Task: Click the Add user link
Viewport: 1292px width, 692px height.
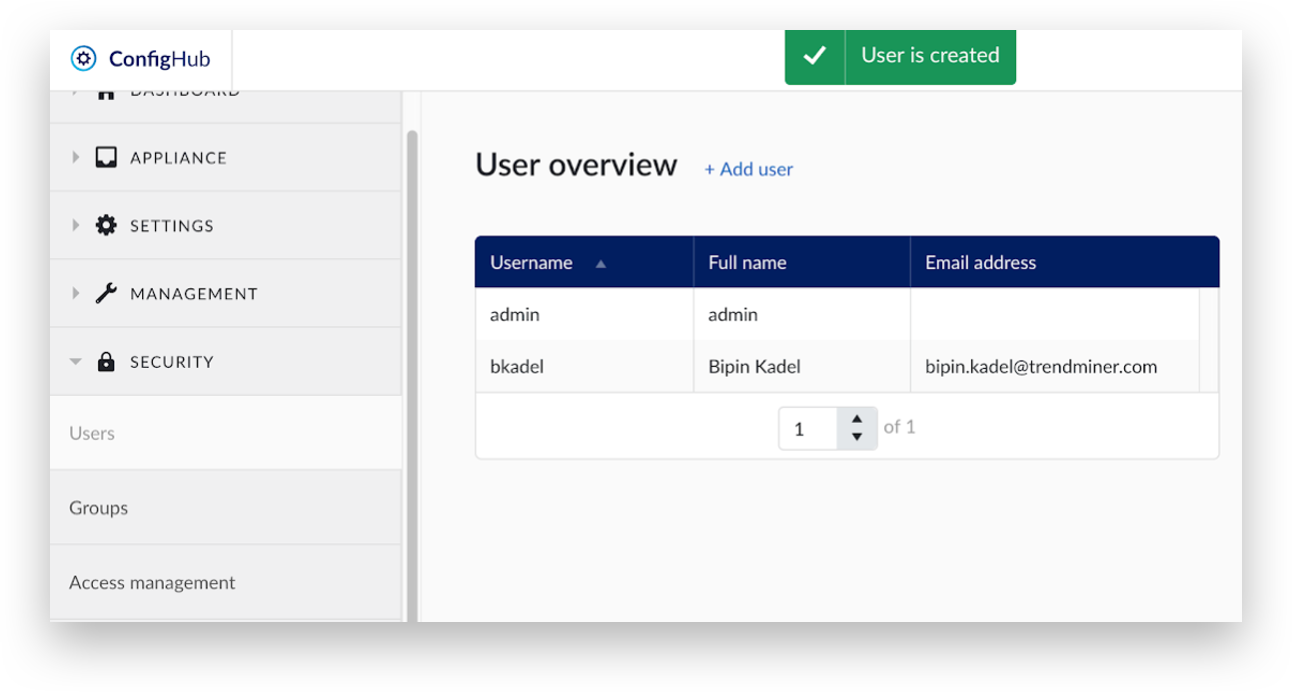Action: click(748, 169)
